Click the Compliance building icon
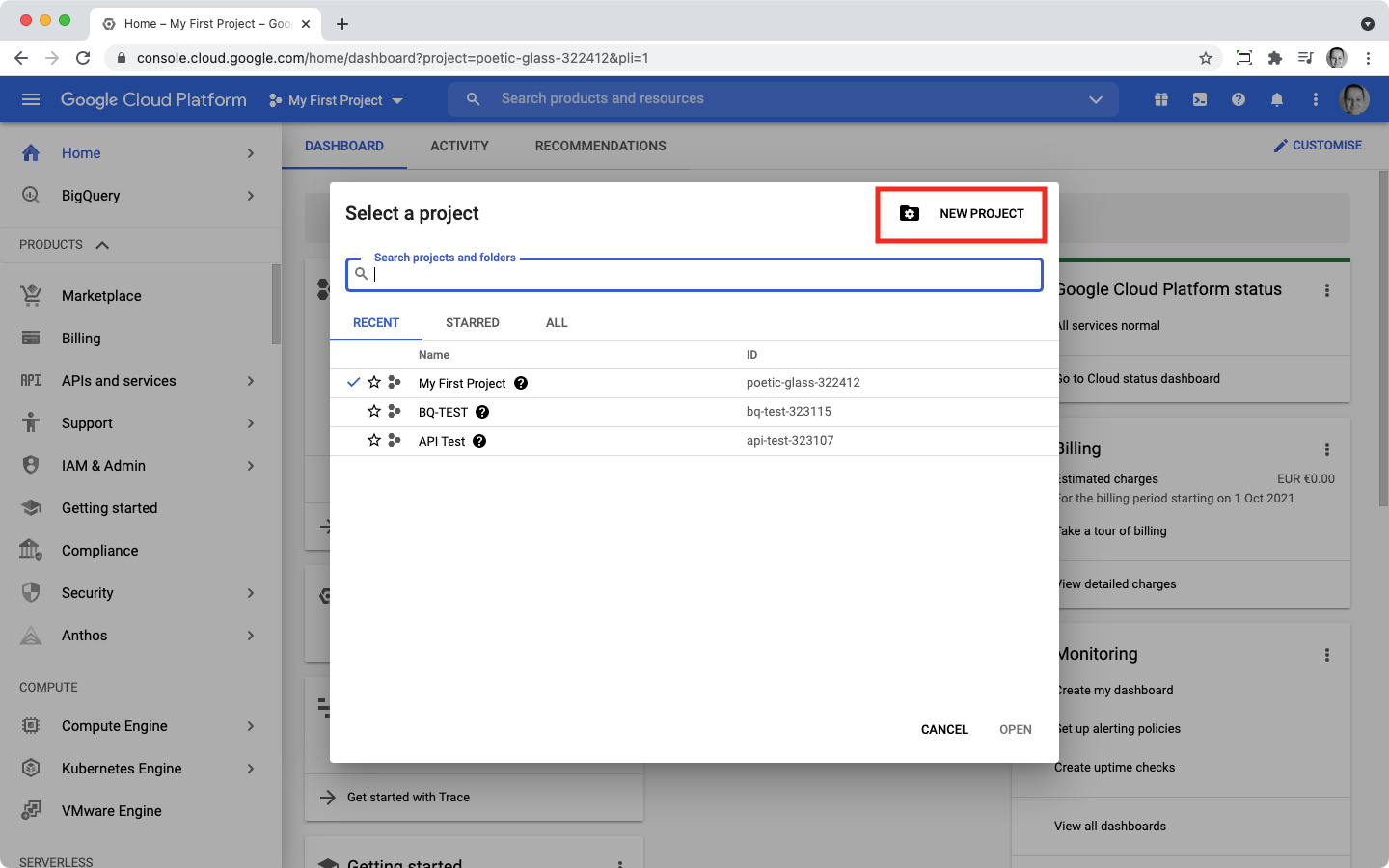The image size is (1389, 868). [x=31, y=550]
